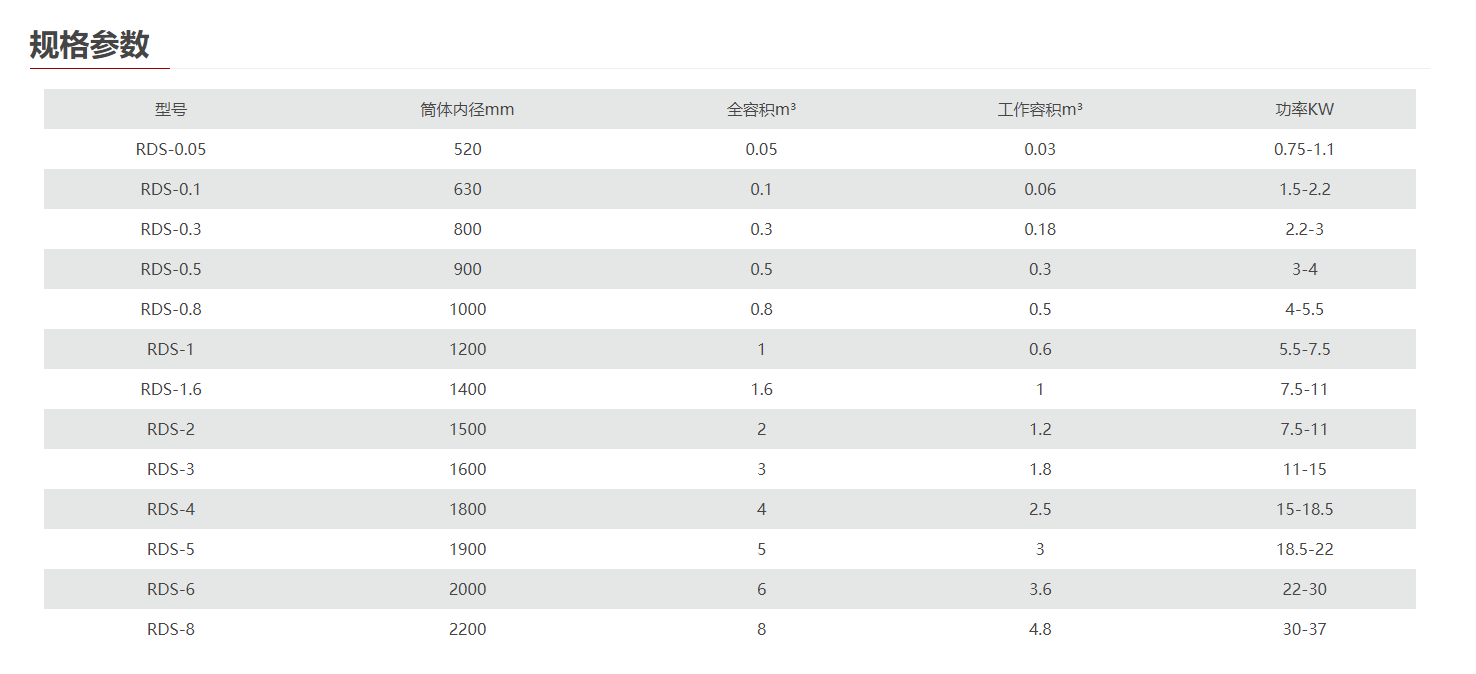Screen dimensions: 1476x674
Task: Select power value 30-37
Action: pos(1304,629)
